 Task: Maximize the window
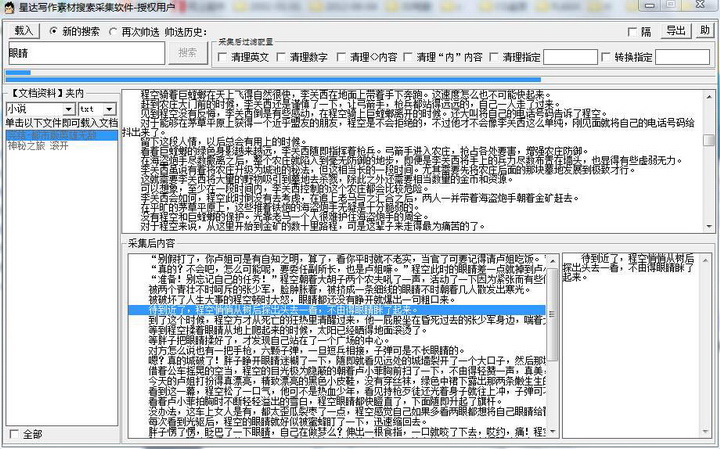[x=670, y=5]
